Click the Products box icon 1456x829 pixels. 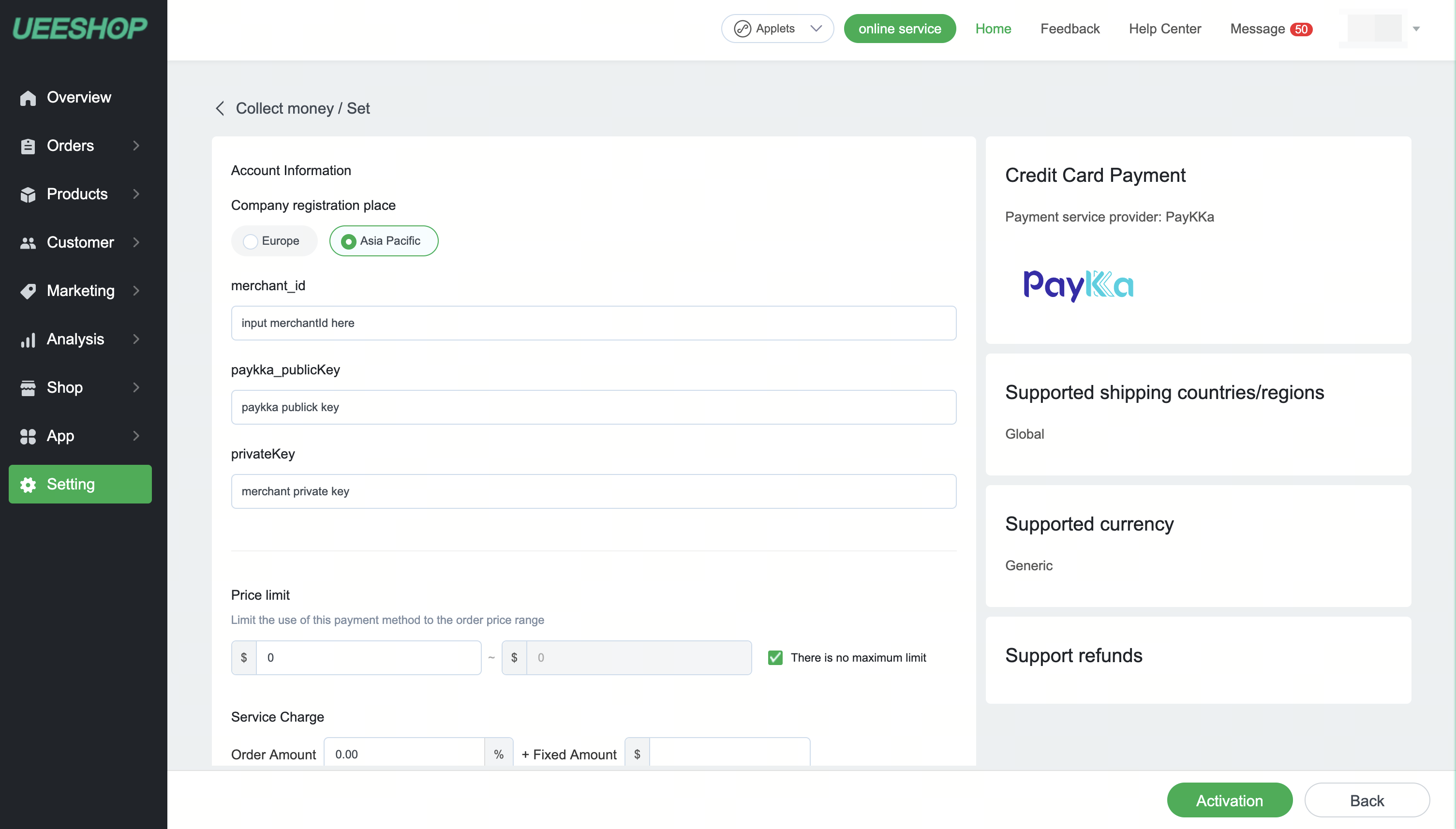pos(28,195)
